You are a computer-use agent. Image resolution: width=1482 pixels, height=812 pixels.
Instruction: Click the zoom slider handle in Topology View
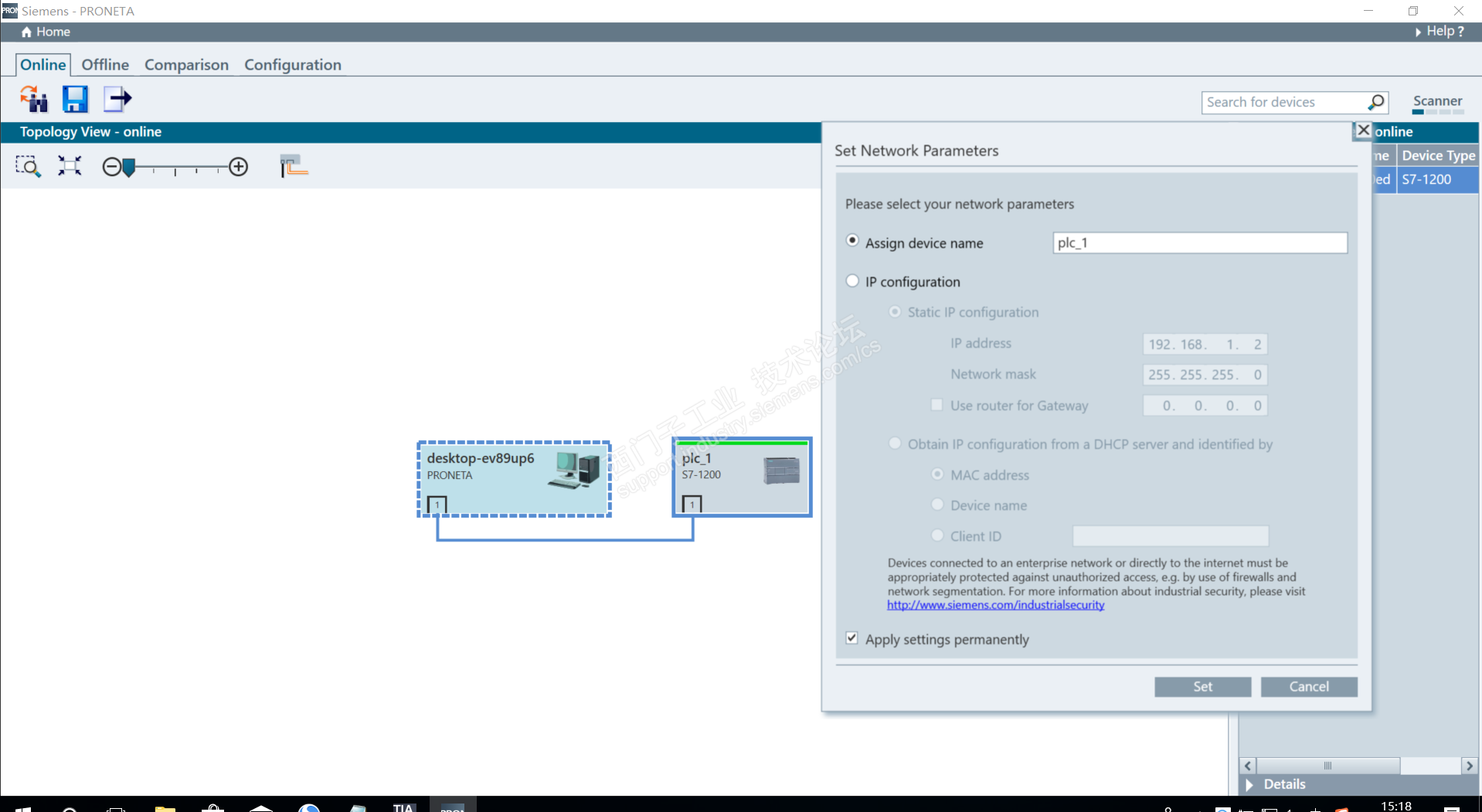[x=129, y=167]
